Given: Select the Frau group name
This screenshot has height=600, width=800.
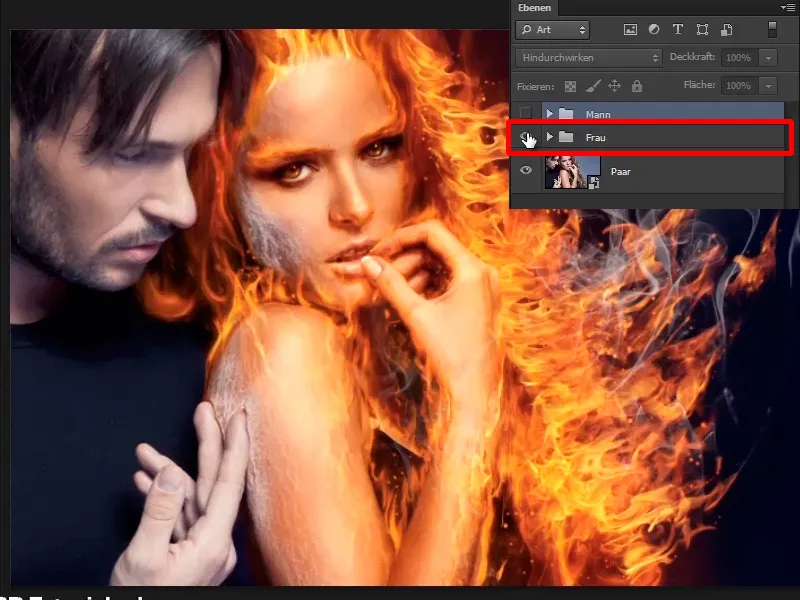Looking at the screenshot, I should [x=595, y=137].
